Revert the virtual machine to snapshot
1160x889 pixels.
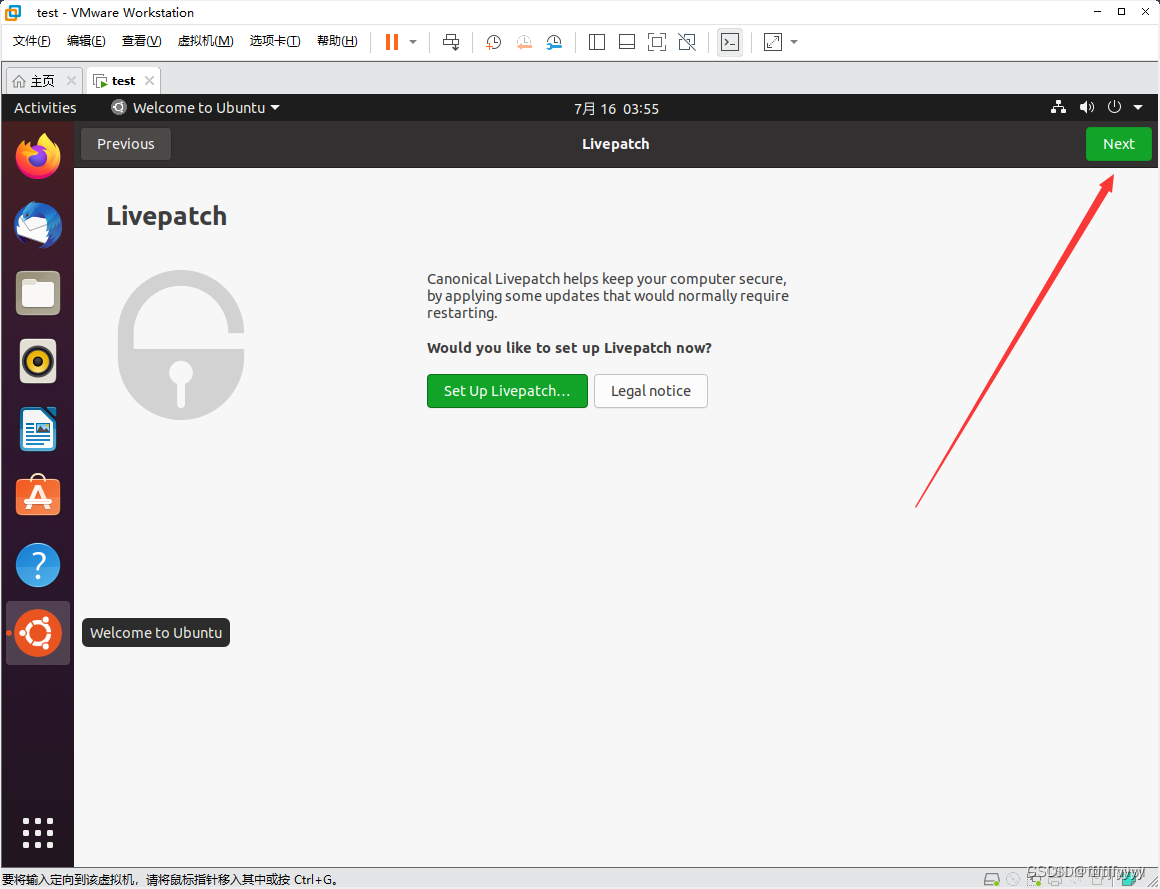(x=524, y=42)
